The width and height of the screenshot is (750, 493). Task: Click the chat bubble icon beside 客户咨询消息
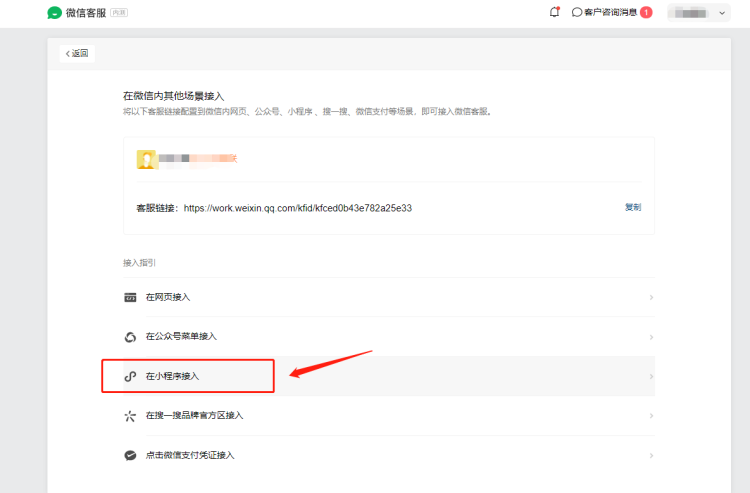coord(577,12)
